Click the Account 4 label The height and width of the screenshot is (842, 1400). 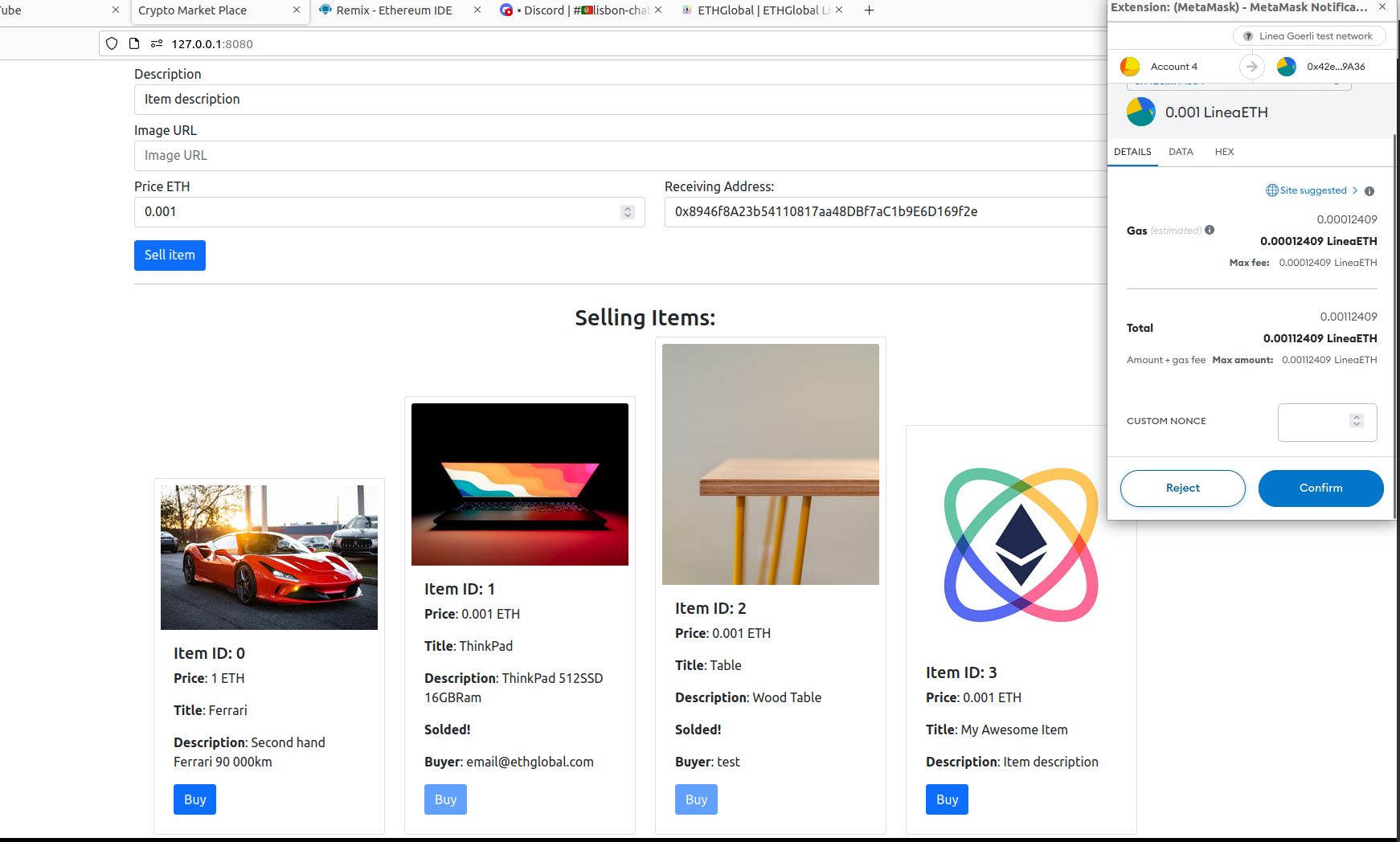coord(1173,67)
